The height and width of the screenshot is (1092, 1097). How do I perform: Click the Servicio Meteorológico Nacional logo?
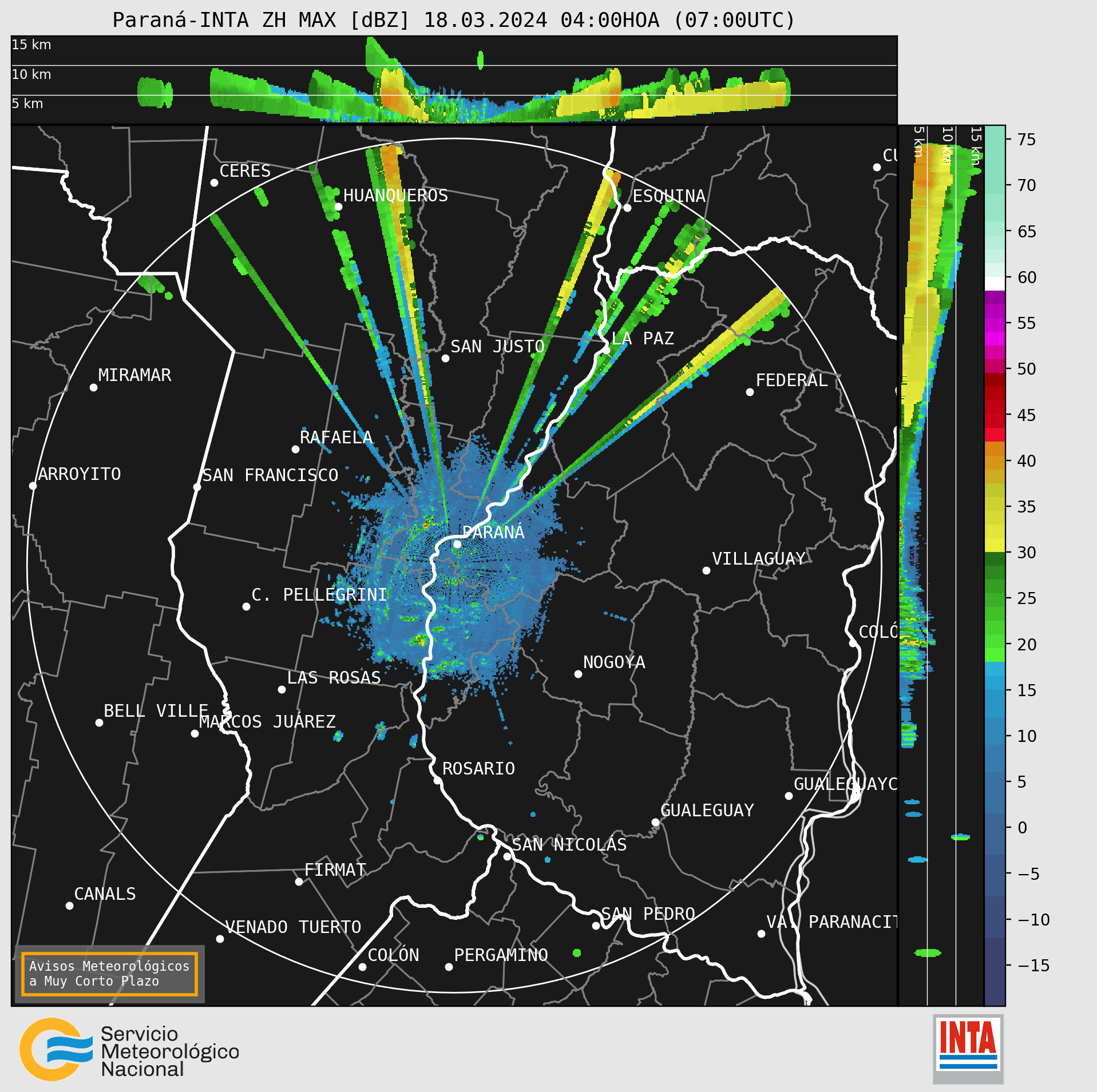[x=129, y=1049]
